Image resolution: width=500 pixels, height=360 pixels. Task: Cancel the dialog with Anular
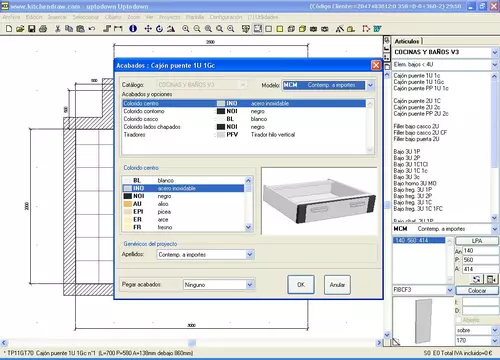click(x=337, y=285)
